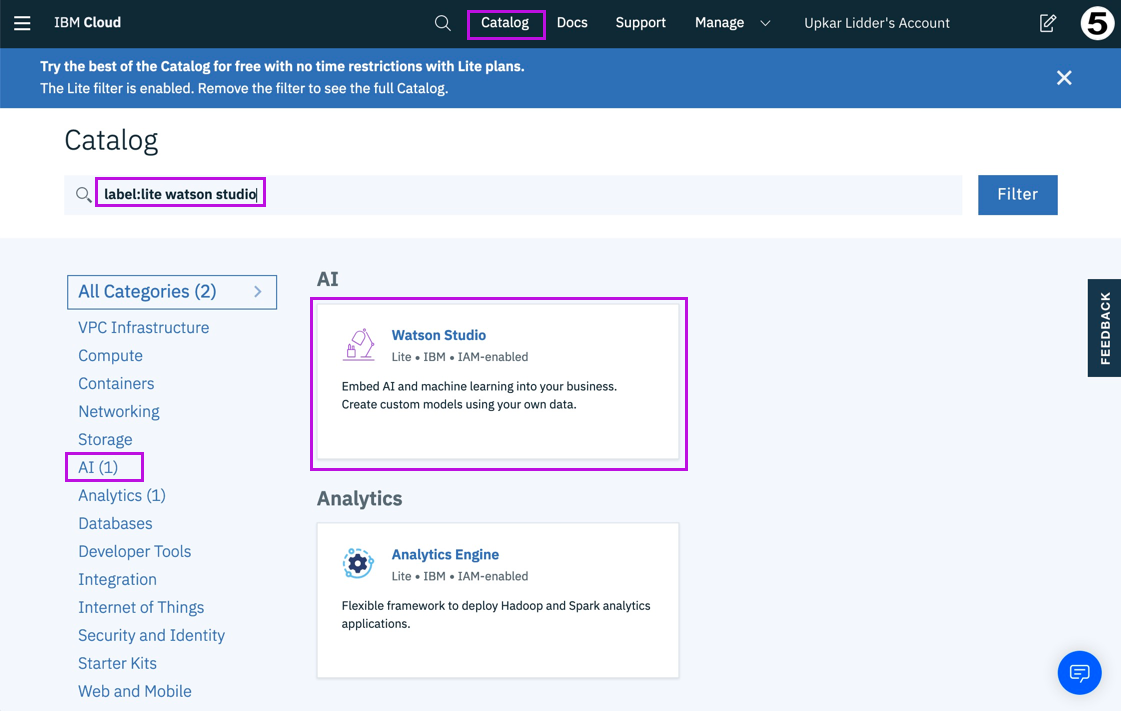Viewport: 1121px width, 711px height.
Task: Select the Analytics (1) category
Action: click(122, 495)
